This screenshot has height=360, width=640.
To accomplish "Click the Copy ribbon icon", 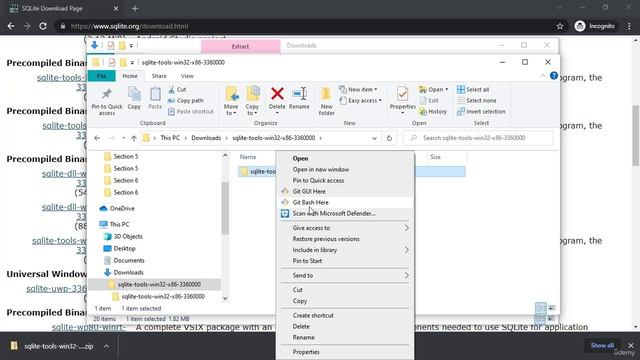I will pos(134,98).
